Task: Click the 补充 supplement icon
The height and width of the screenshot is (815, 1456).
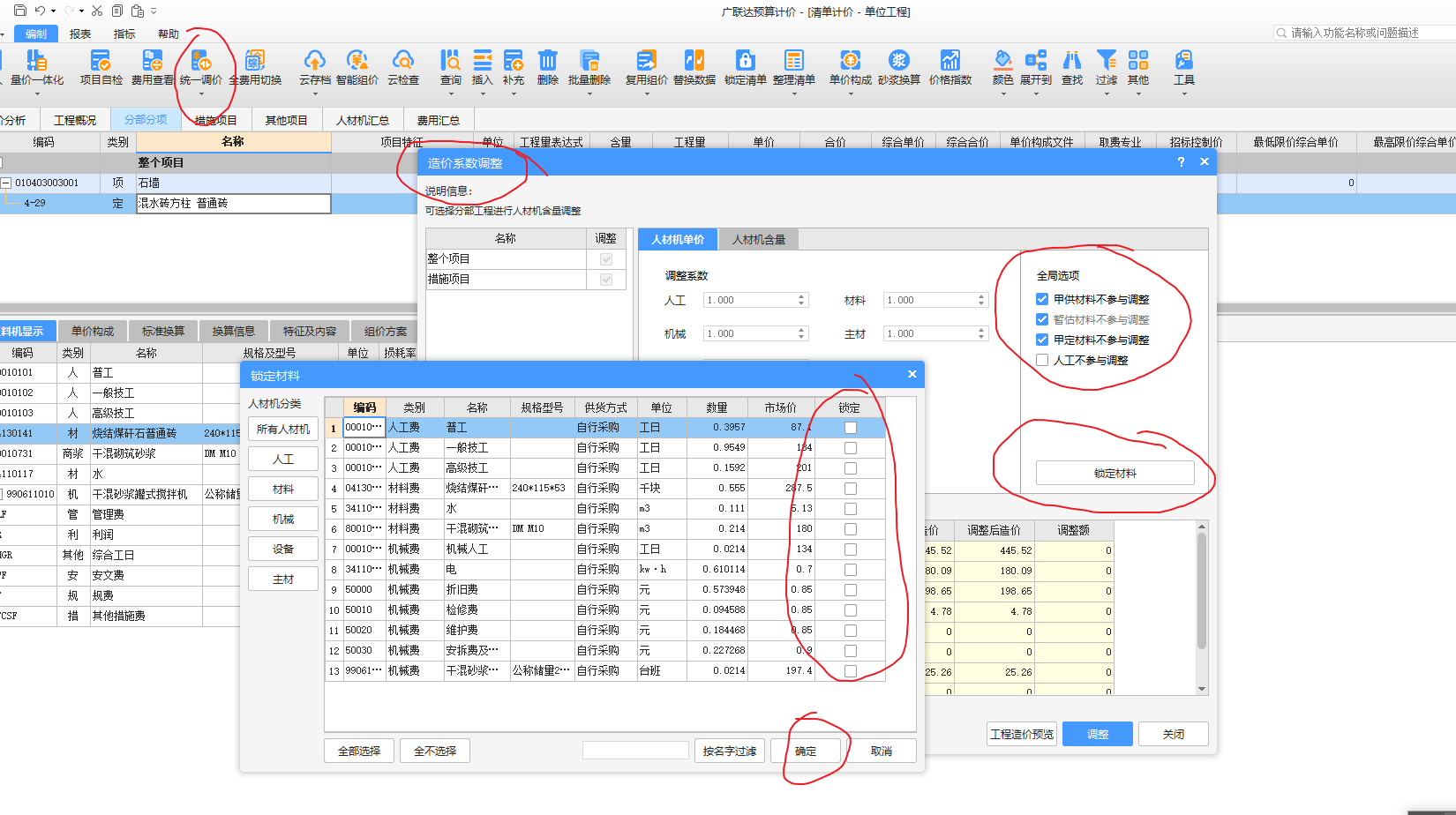Action: pyautogui.click(x=513, y=60)
